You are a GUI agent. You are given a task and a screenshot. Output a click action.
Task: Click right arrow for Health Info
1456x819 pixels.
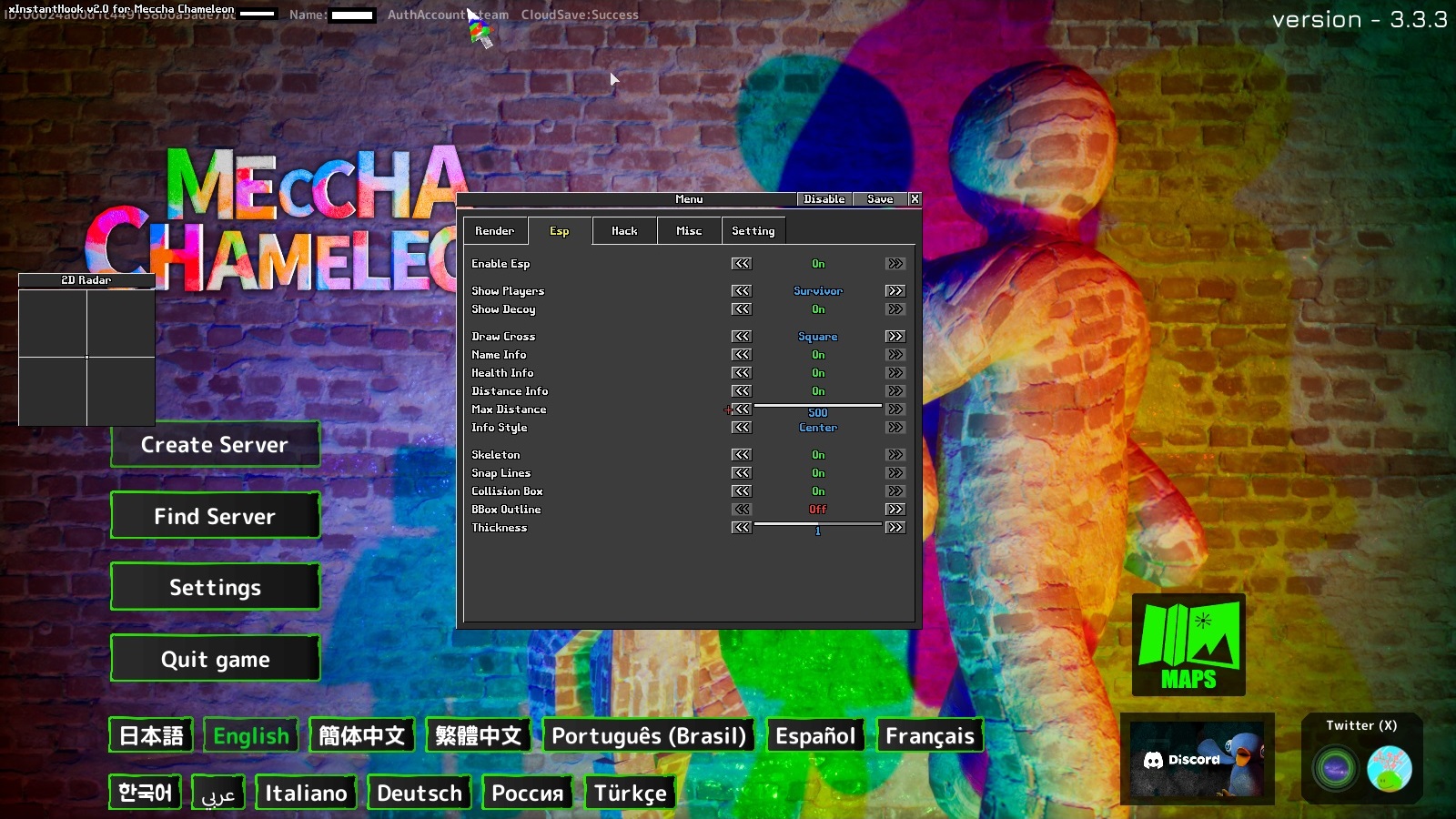point(895,373)
